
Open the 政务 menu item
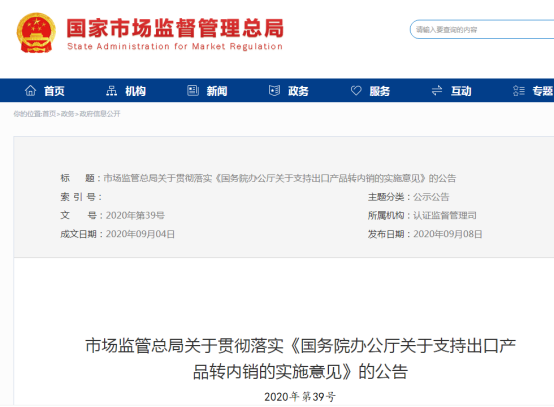[x=298, y=91]
